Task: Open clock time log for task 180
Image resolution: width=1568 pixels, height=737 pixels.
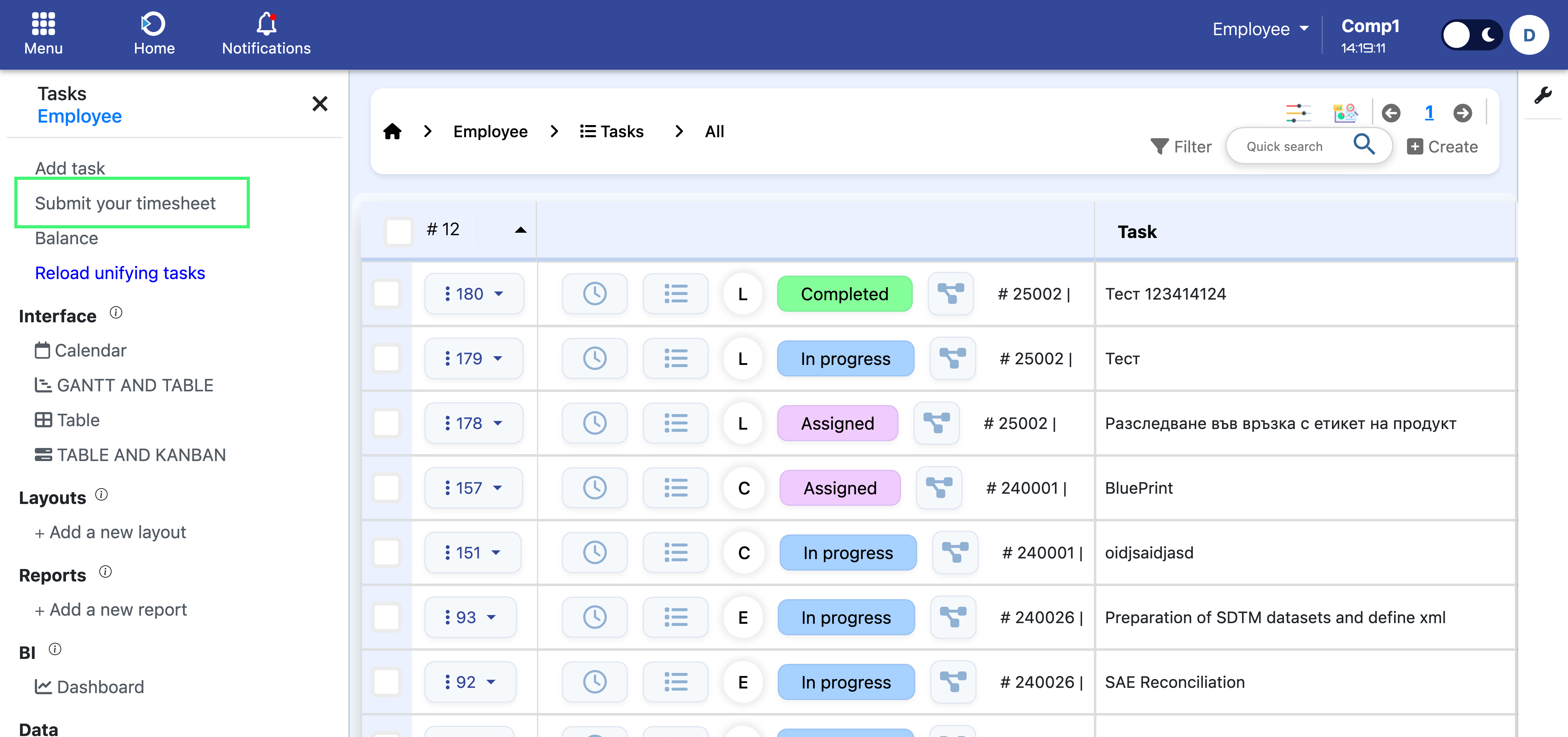Action: point(595,294)
